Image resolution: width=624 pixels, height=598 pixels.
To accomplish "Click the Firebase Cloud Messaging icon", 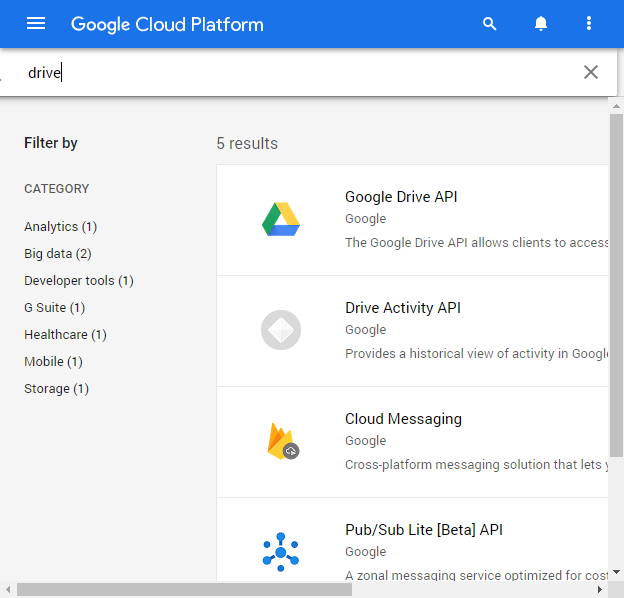I will click(283, 441).
